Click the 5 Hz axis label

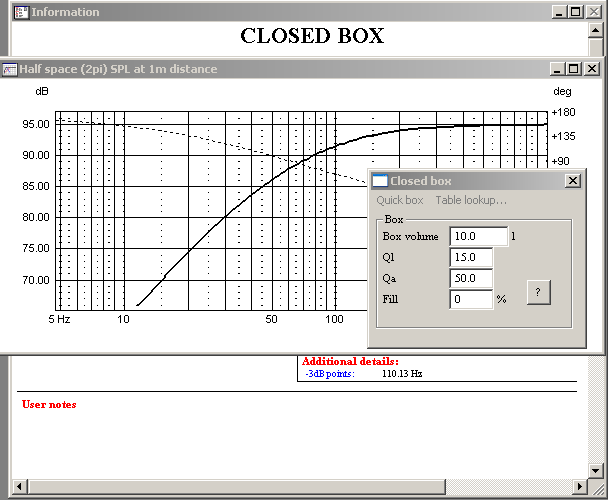(x=59, y=319)
